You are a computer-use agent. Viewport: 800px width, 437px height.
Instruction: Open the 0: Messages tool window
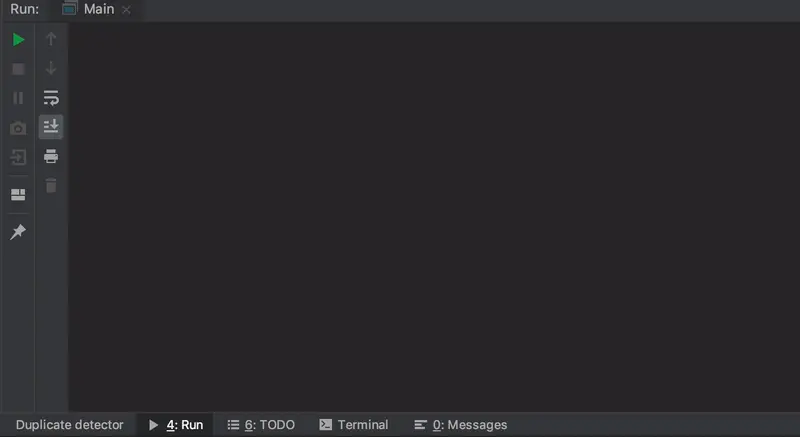click(x=461, y=425)
